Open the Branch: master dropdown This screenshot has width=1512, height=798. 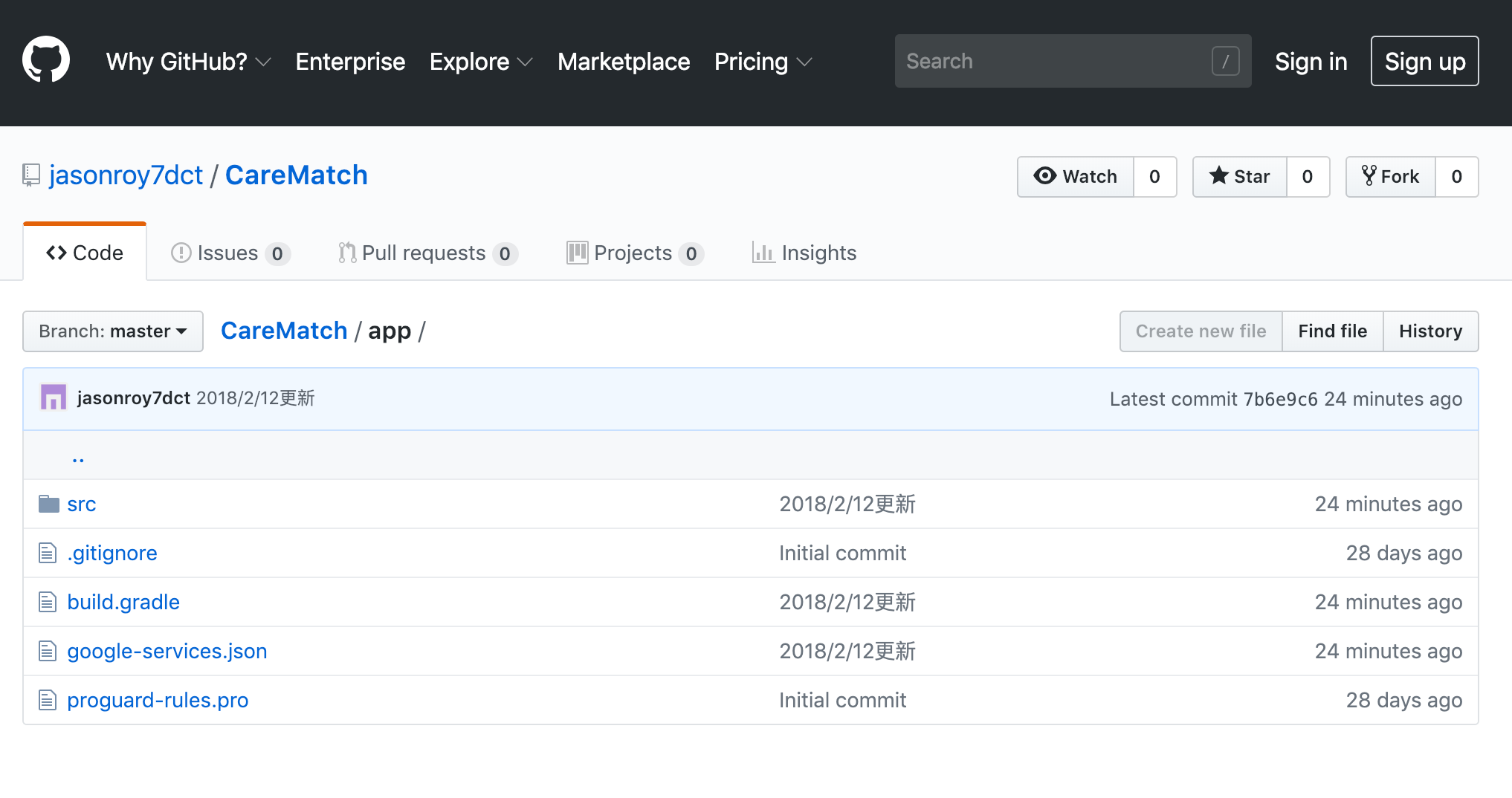112,331
